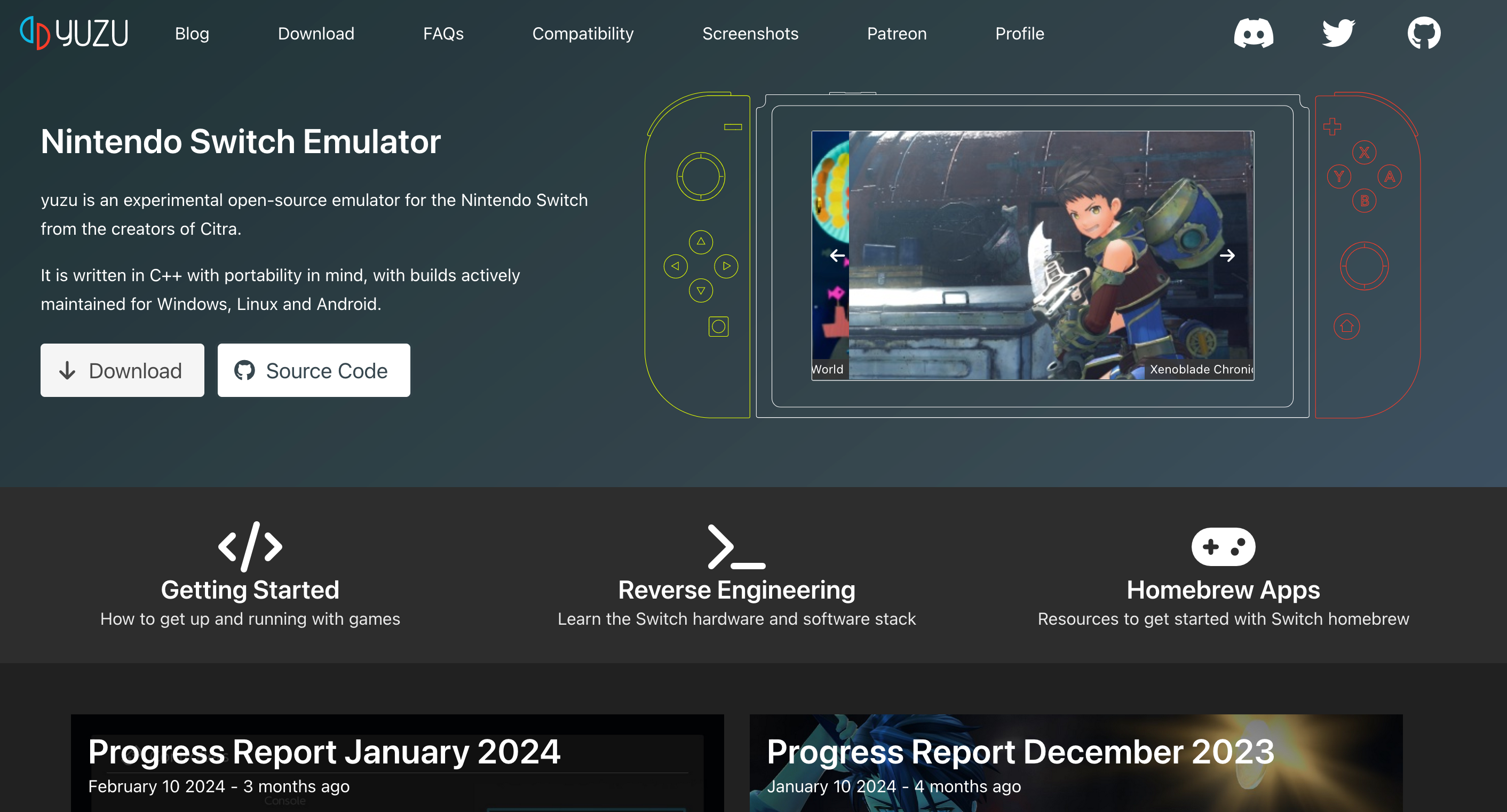Click the Source Code button
This screenshot has height=812, width=1507.
[x=314, y=370]
